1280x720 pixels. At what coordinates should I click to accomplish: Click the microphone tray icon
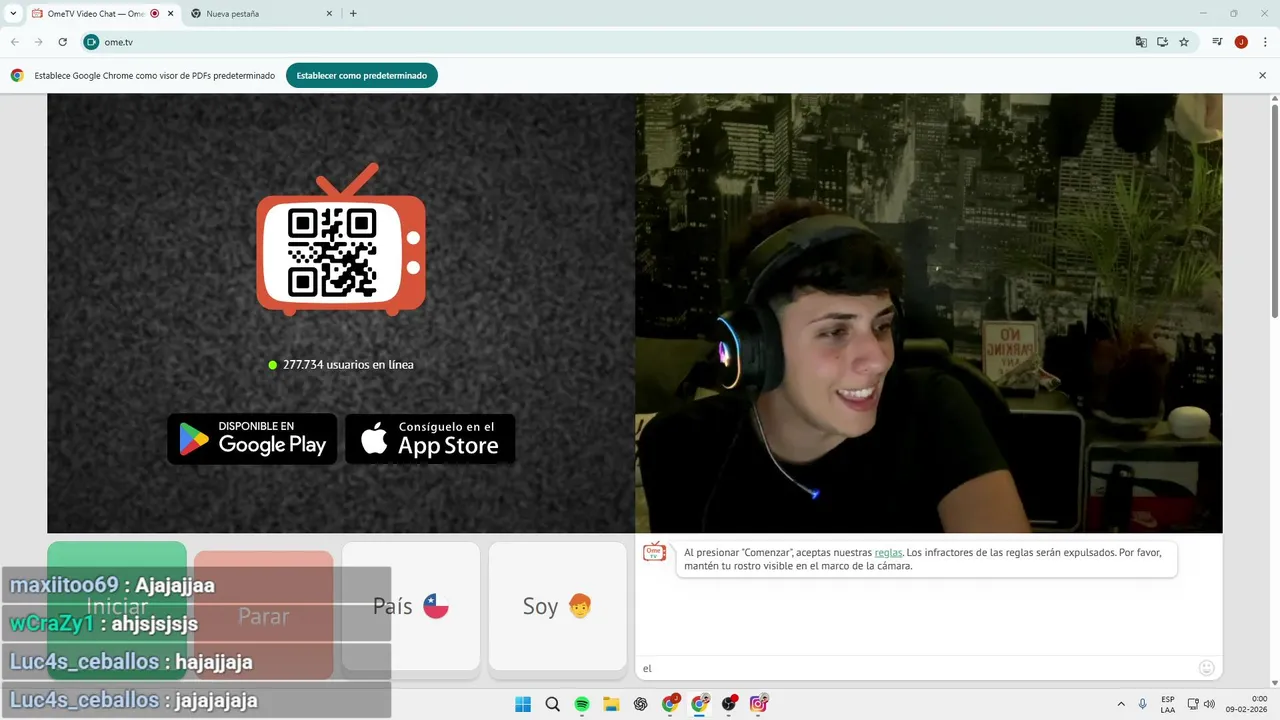tap(1143, 704)
